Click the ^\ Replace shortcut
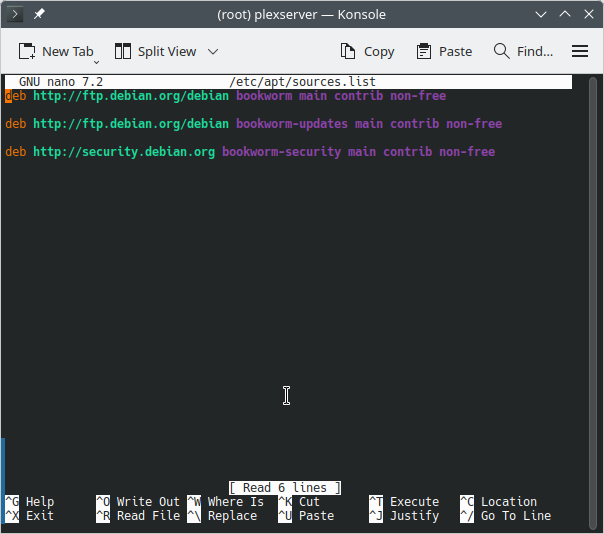 pyautogui.click(x=222, y=516)
